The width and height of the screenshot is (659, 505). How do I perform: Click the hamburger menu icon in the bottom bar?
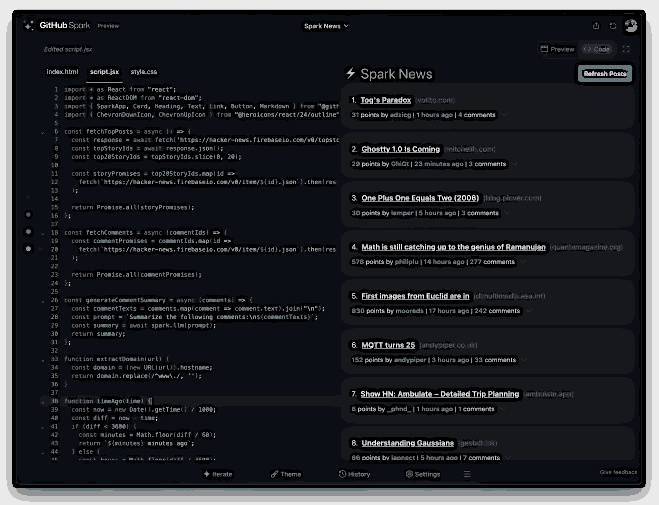pos(466,474)
